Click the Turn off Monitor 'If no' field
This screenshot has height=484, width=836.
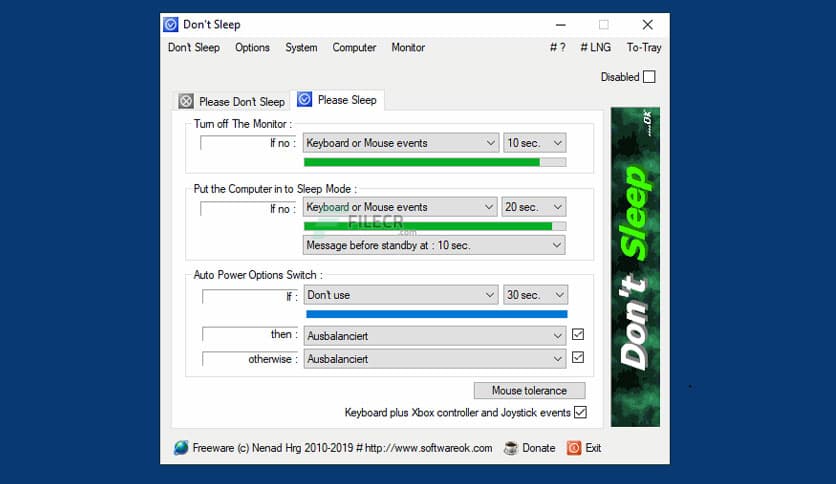[x=247, y=143]
